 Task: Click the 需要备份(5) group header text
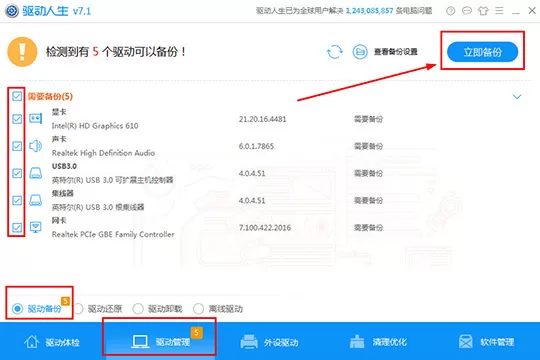(x=50, y=96)
